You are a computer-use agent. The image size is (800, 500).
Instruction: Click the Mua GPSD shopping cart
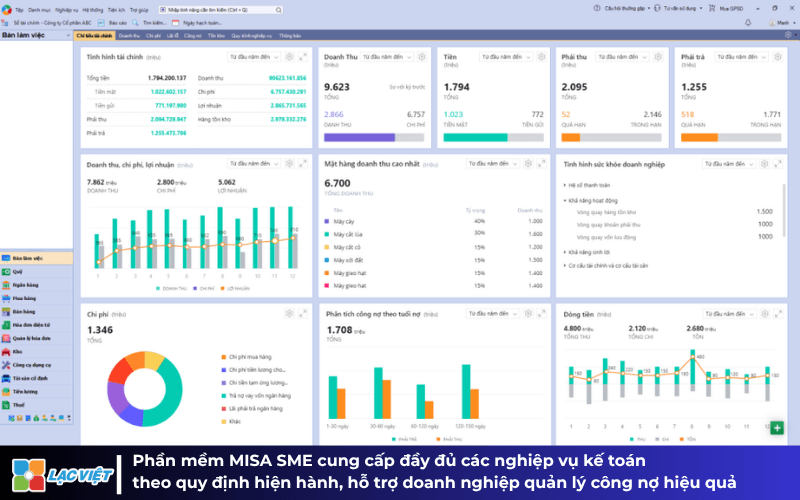726,9
